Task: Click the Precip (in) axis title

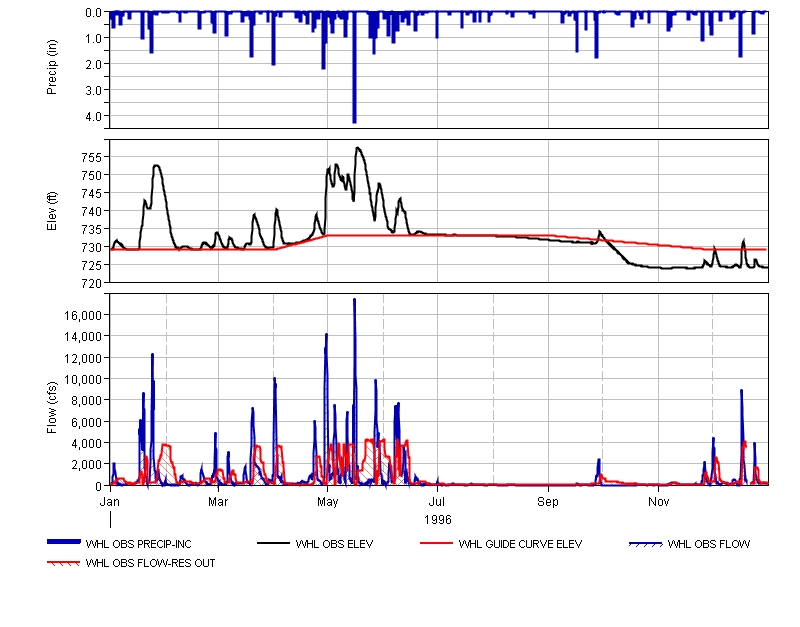Action: [53, 69]
